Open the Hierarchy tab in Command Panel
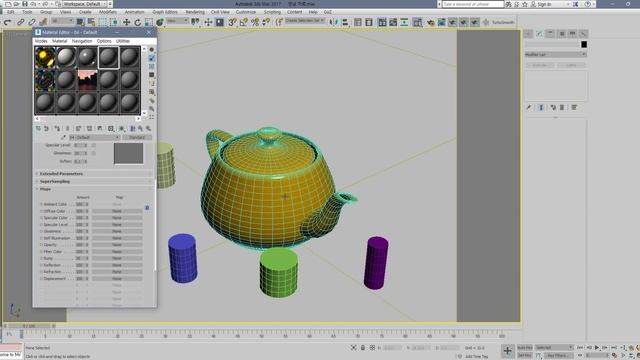640x360 pixels. [x=550, y=34]
